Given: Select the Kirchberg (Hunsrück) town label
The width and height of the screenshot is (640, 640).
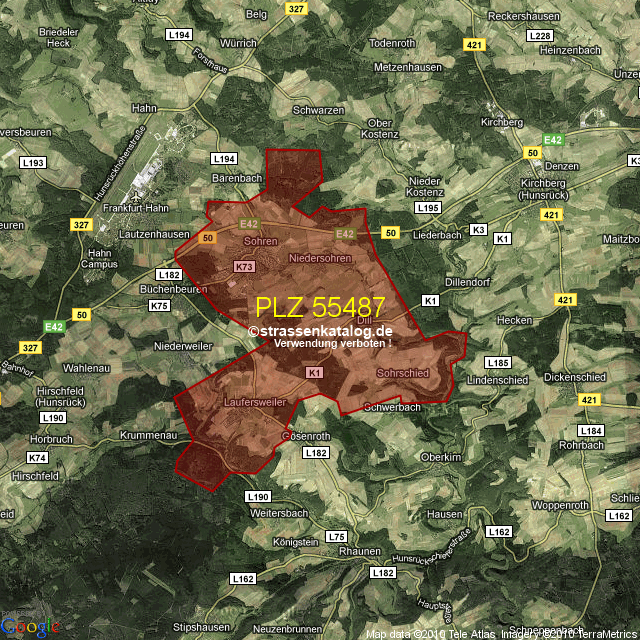Looking at the screenshot, I should (552, 191).
